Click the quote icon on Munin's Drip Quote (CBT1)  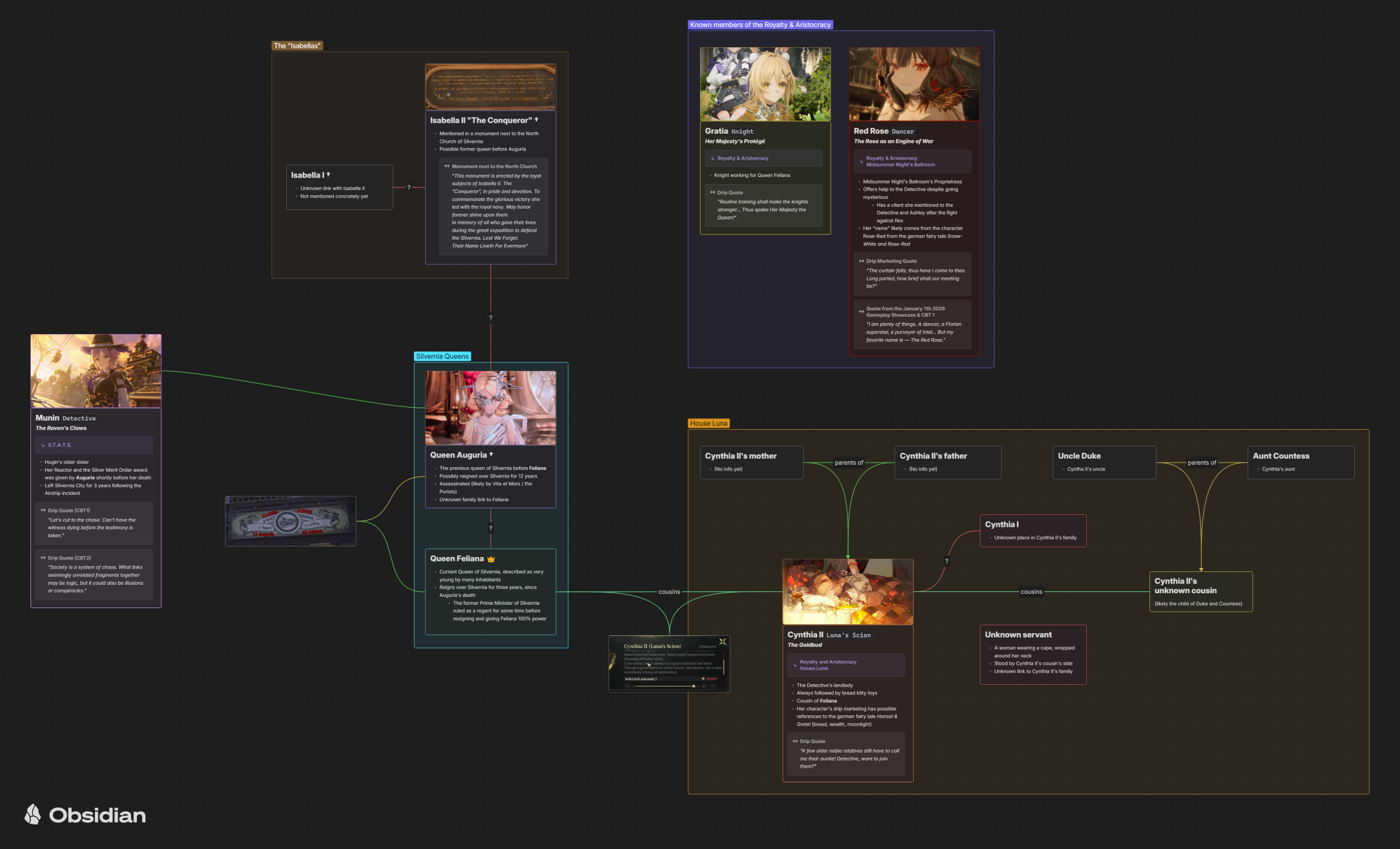[x=43, y=510]
